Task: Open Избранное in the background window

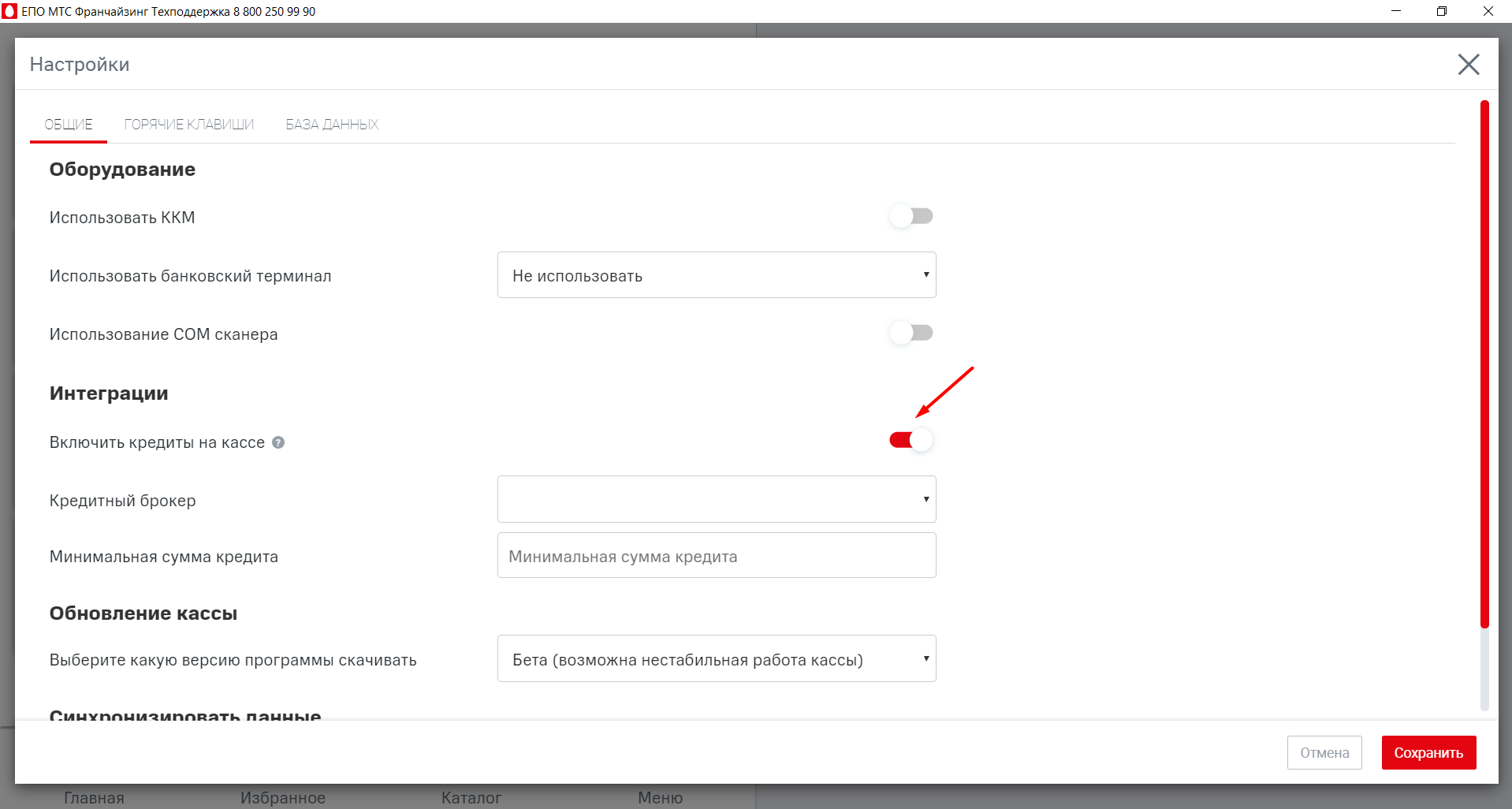Action: coord(282,797)
